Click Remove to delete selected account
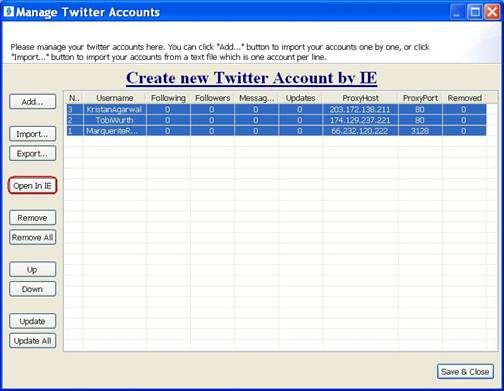The height and width of the screenshot is (391, 504). click(32, 218)
